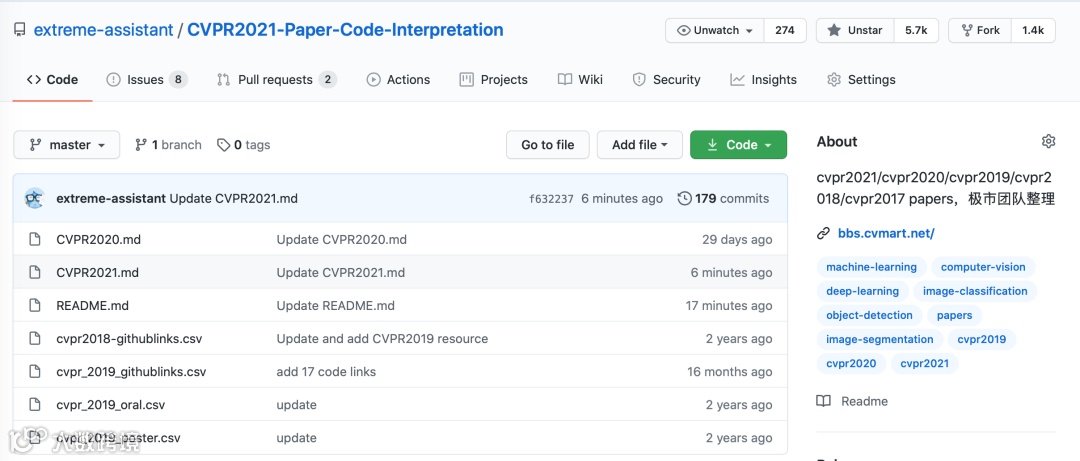Click the bbs.cvmart.net link icon
Image resolution: width=1080 pixels, height=461 pixels.
[x=824, y=233]
